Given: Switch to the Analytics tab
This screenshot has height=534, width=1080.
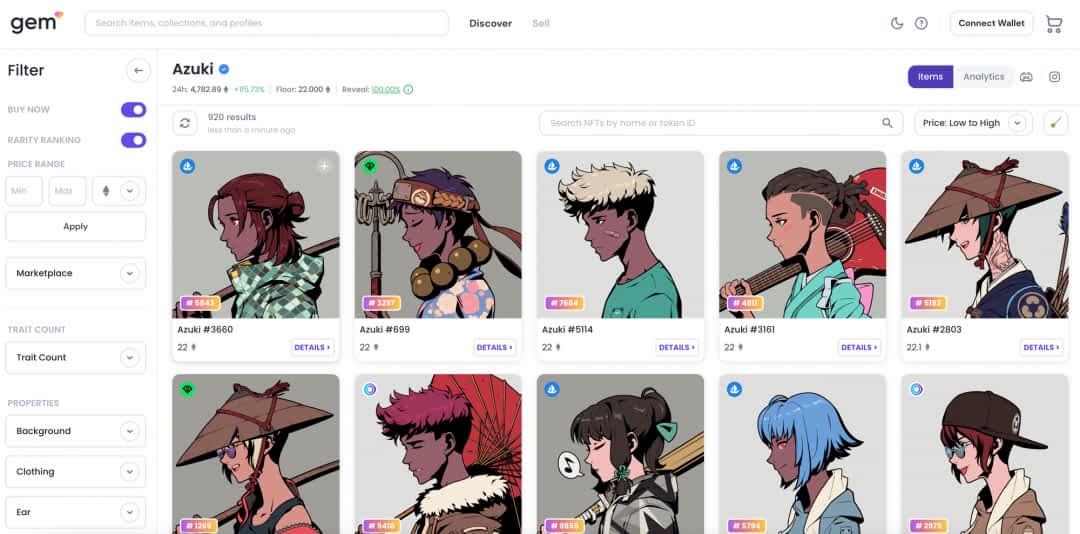Looking at the screenshot, I should pos(984,77).
